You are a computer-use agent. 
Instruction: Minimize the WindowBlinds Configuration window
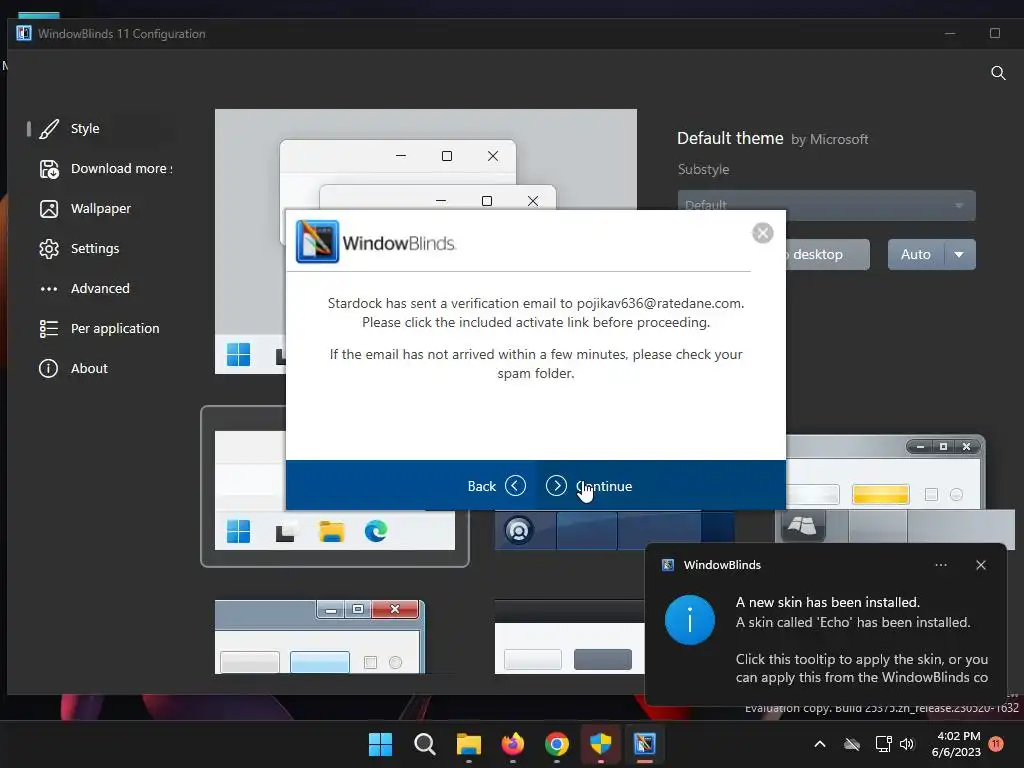click(x=950, y=33)
